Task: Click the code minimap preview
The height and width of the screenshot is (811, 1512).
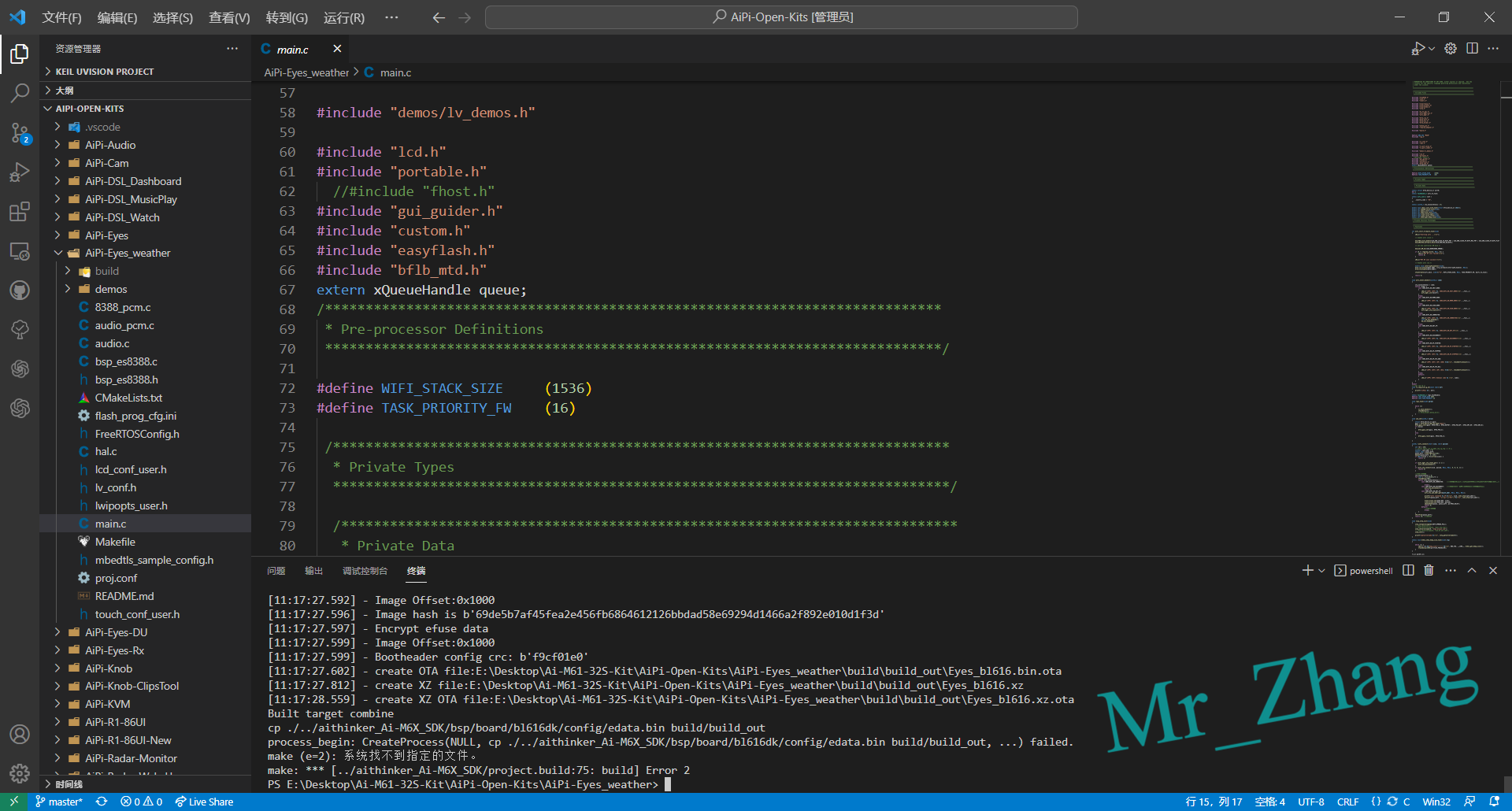Action: (x=1454, y=317)
